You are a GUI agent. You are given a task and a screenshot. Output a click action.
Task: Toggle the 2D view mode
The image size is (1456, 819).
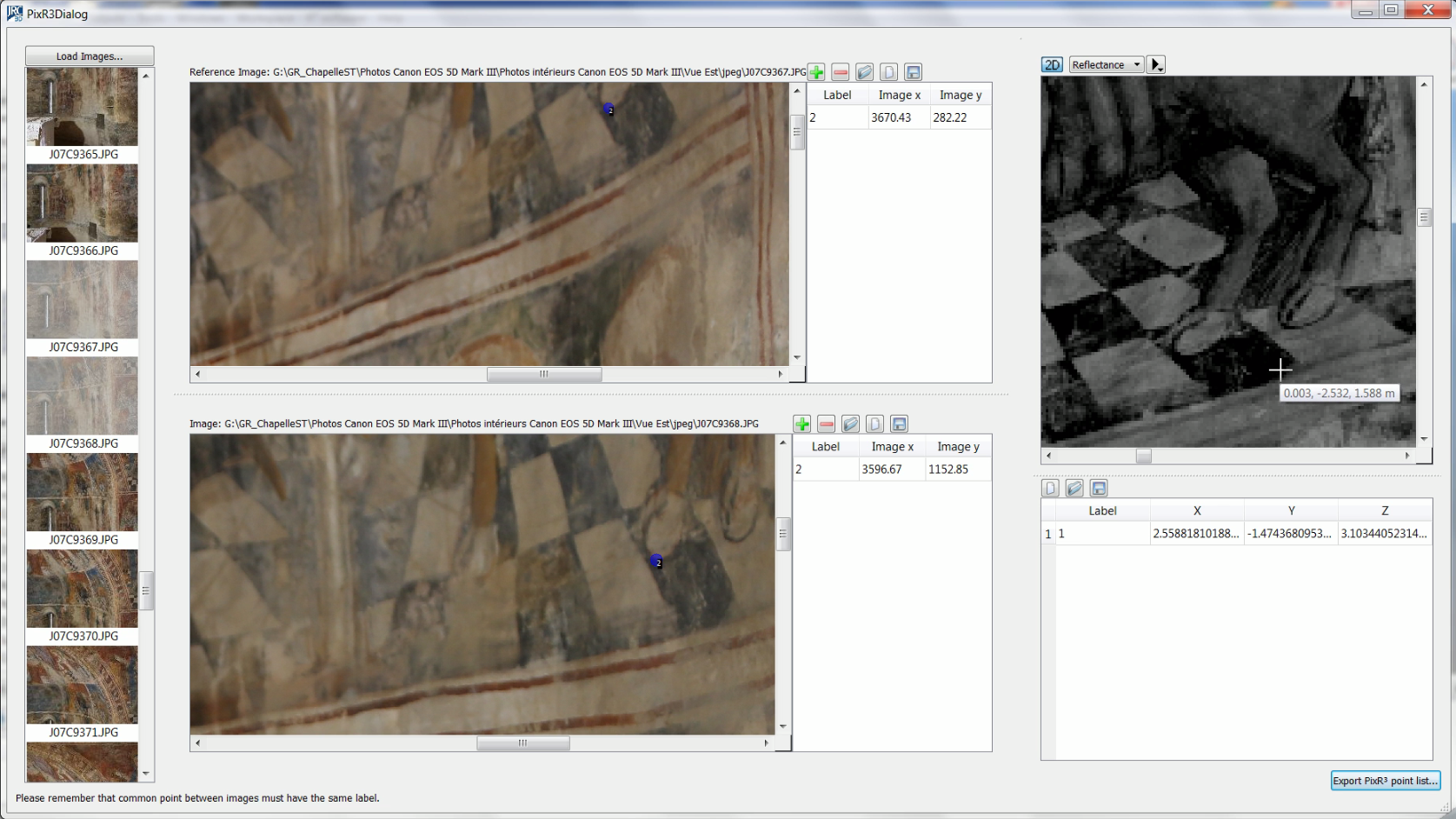[x=1052, y=65]
